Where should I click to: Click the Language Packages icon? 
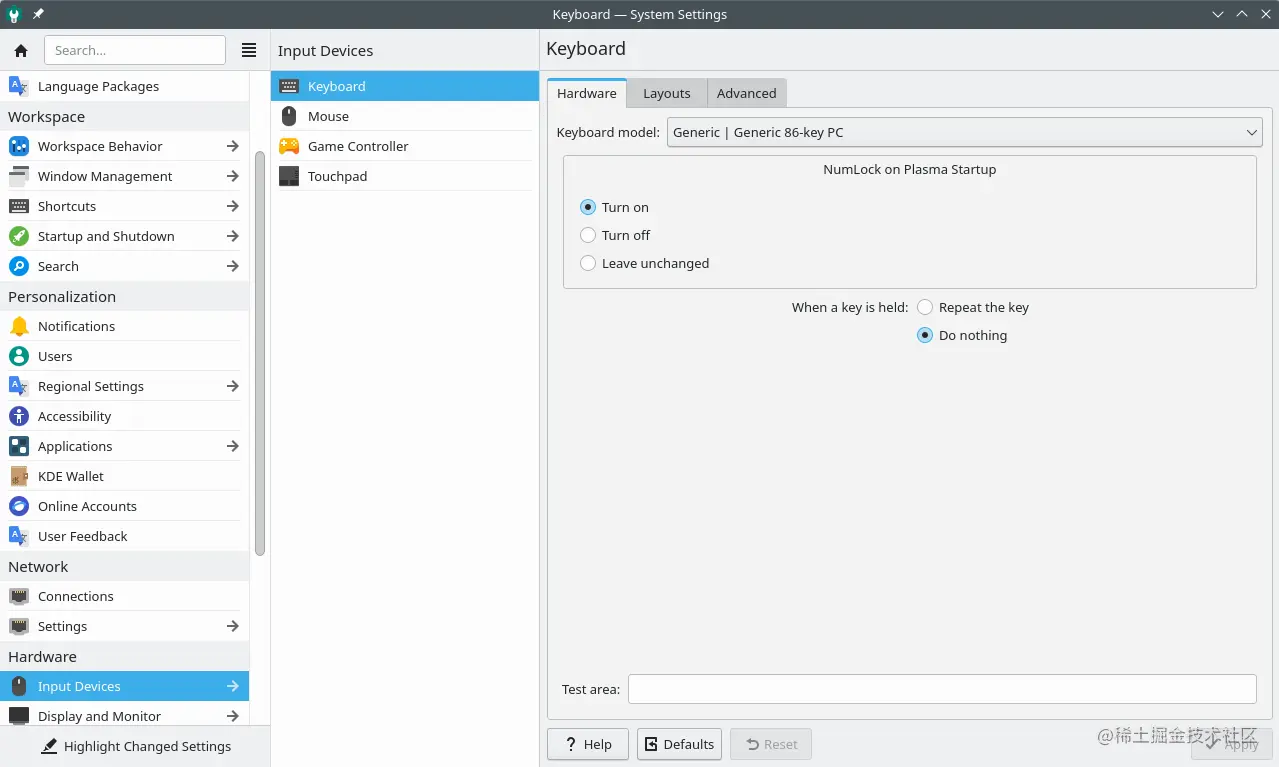click(19, 86)
